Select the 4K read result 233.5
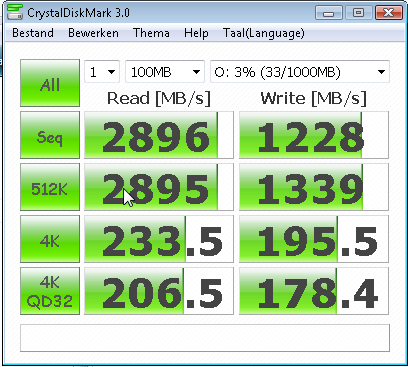The image size is (408, 367). click(159, 239)
